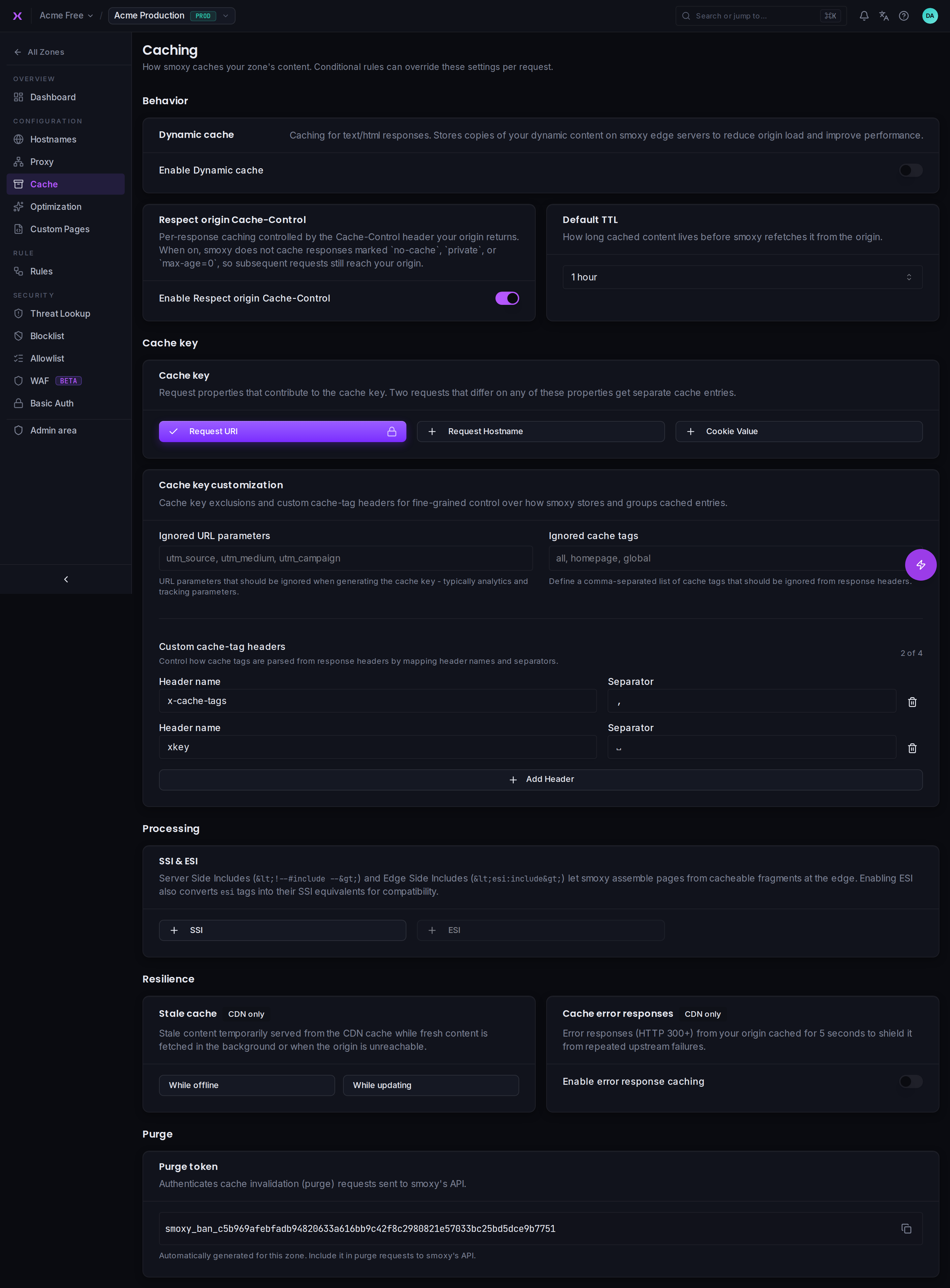Collapse the sidebar with the arrow

tap(66, 579)
